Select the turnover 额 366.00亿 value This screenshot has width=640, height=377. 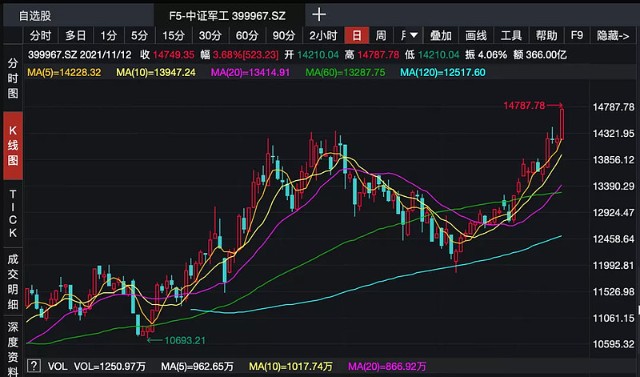tap(540, 55)
